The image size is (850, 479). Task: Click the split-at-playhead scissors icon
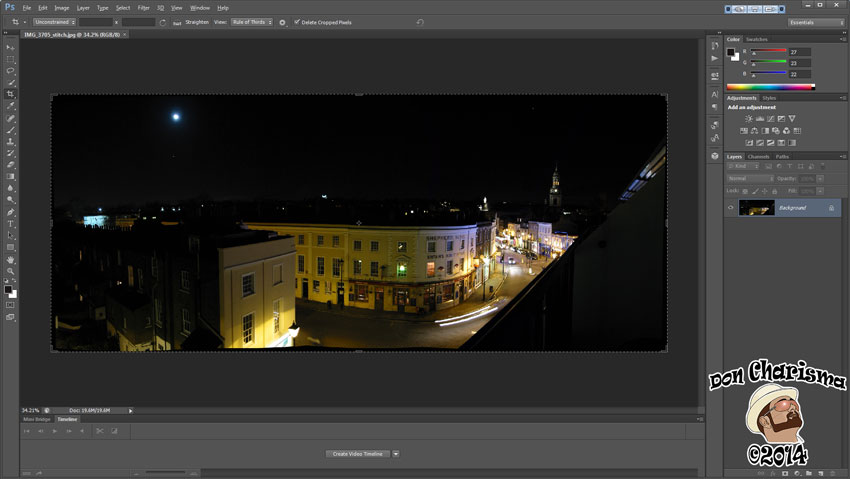pyautogui.click(x=99, y=431)
